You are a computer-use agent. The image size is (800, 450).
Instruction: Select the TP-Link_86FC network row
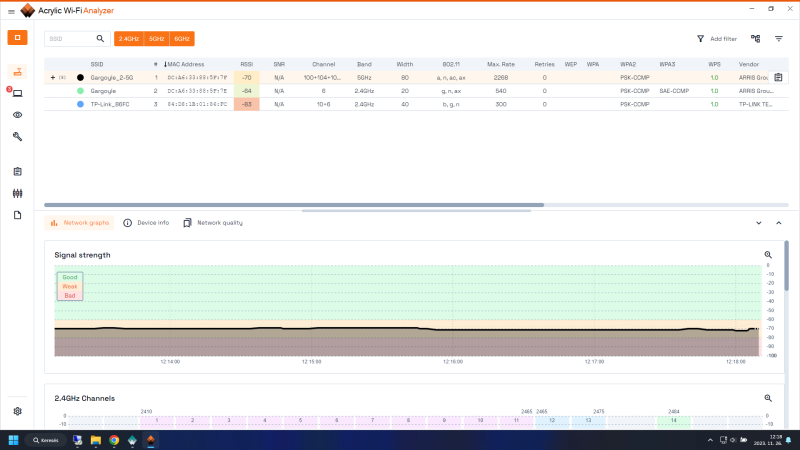(x=416, y=104)
